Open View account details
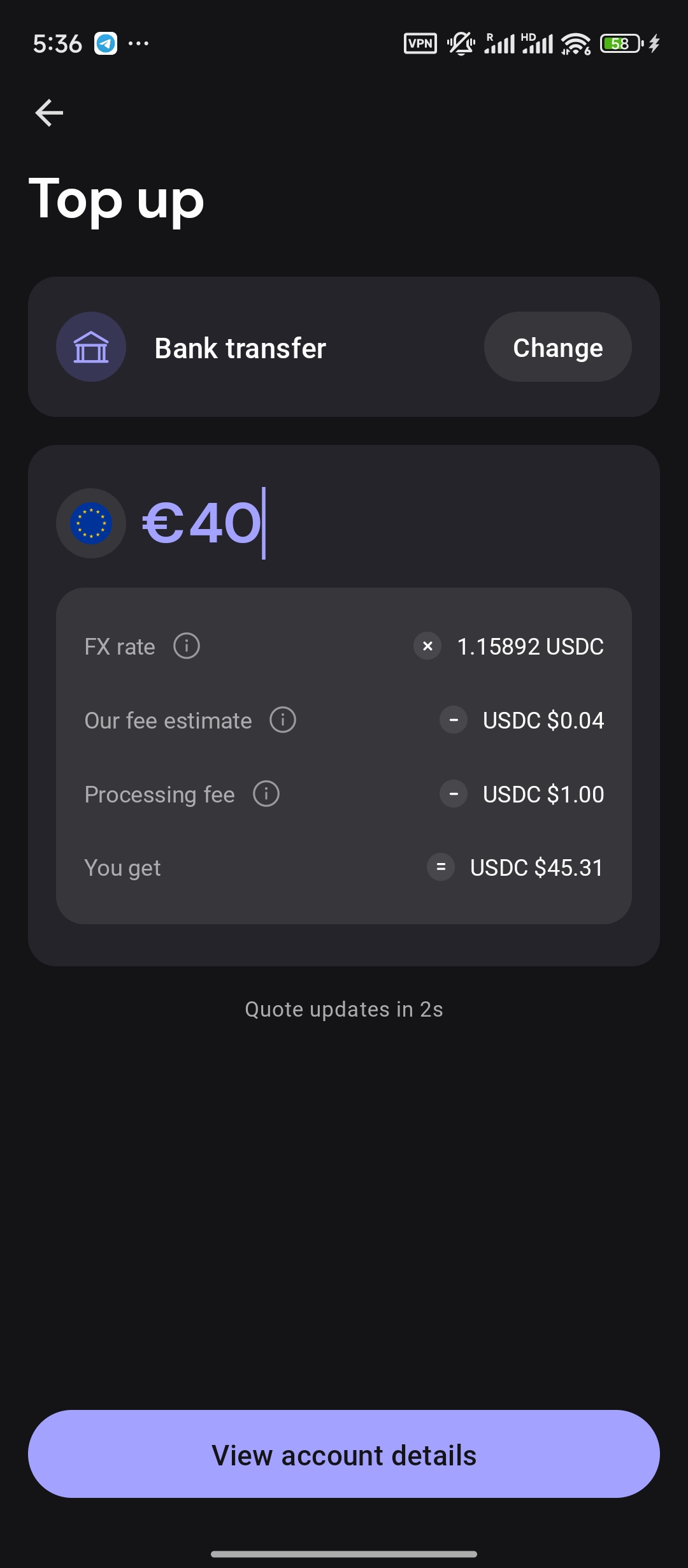The width and height of the screenshot is (688, 1568). coord(344,1454)
